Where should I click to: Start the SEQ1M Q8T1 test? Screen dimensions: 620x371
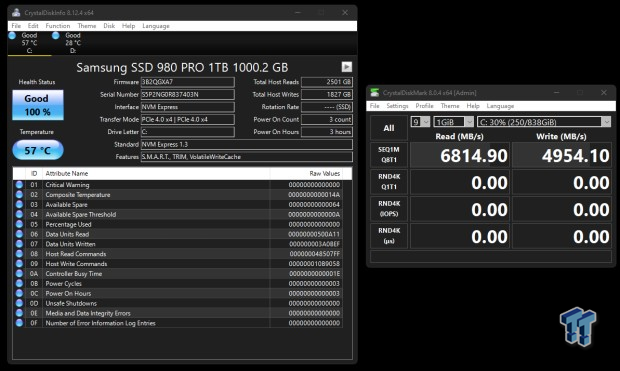click(x=389, y=155)
